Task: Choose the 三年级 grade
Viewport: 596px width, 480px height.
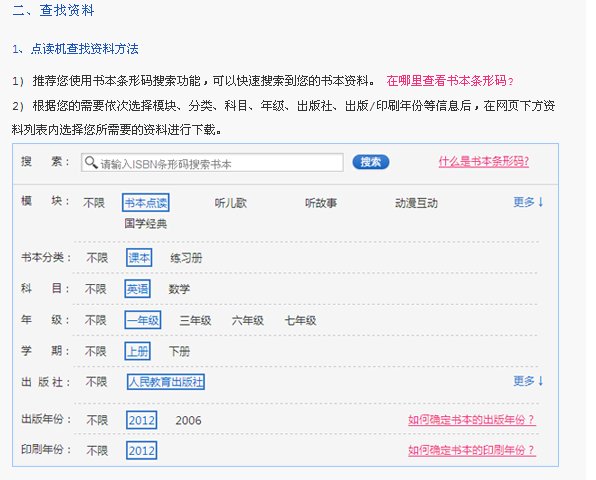Action: (x=195, y=320)
